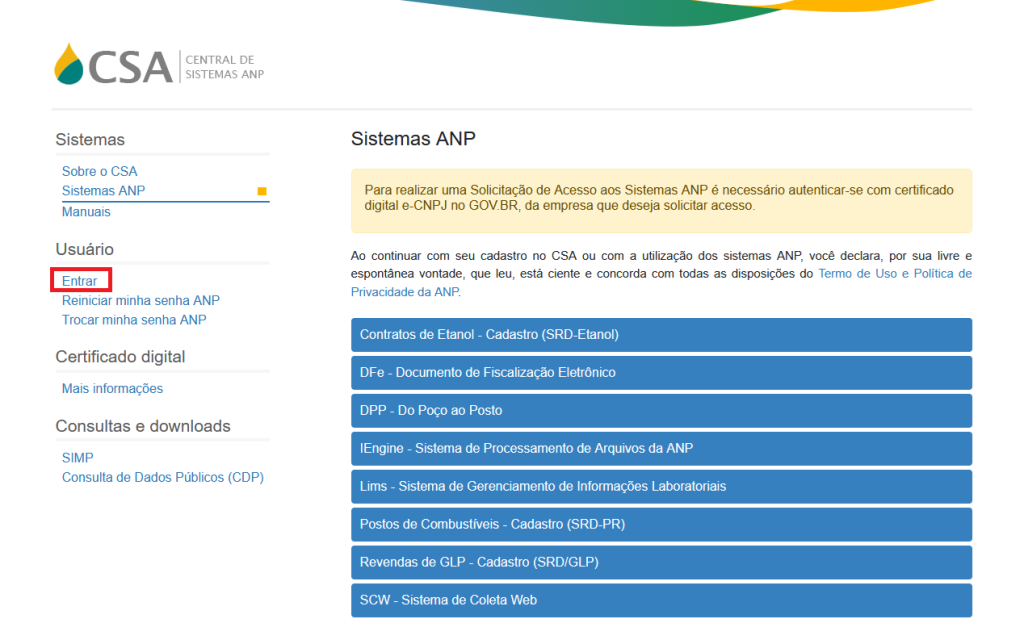
Task: Open SCW - Sistema de Coleta Web
Action: [x=661, y=600]
